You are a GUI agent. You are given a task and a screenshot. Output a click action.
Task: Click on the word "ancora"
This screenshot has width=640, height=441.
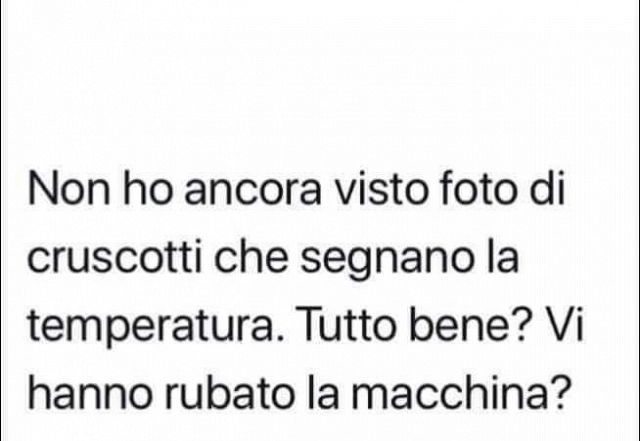coord(253,192)
